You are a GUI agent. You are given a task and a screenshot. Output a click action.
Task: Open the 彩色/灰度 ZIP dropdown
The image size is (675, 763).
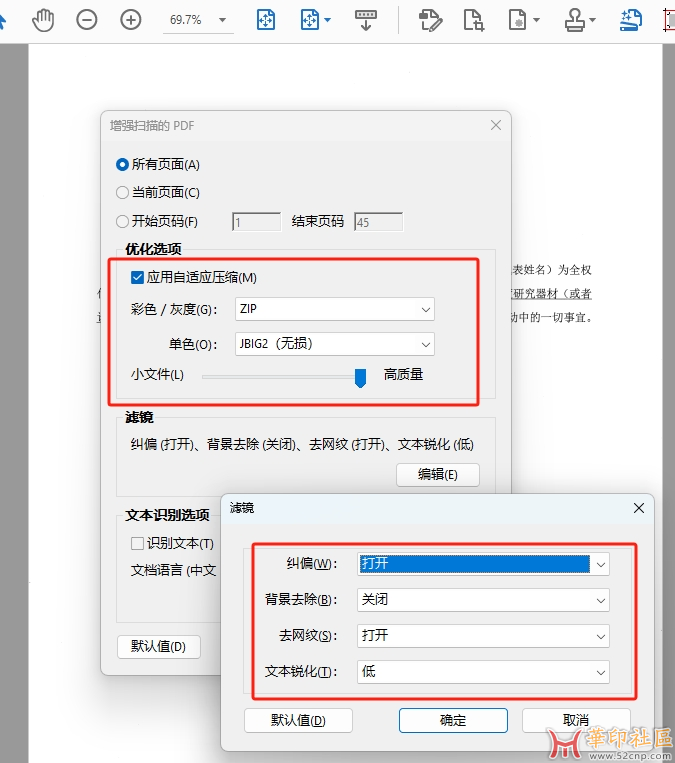pyautogui.click(x=335, y=310)
